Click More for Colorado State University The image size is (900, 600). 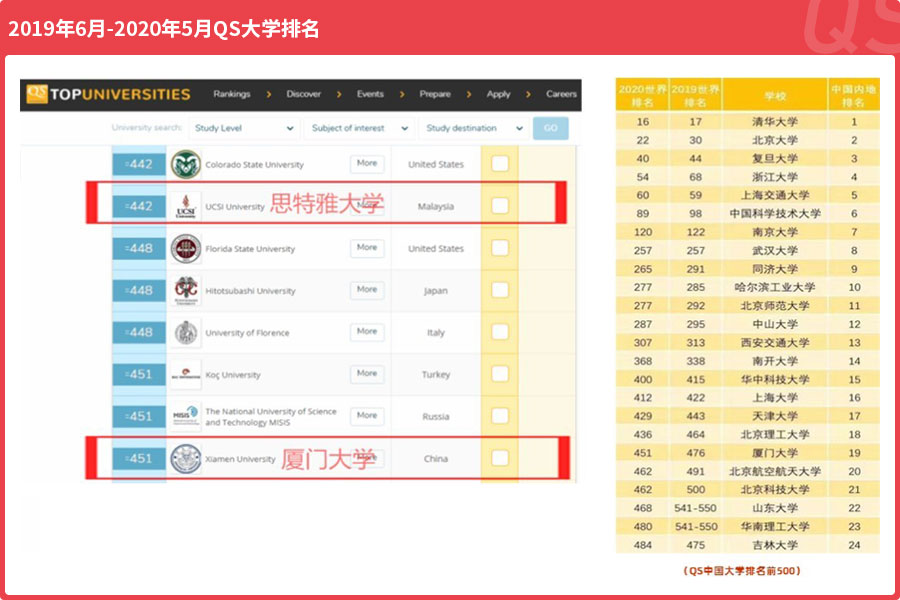[367, 164]
